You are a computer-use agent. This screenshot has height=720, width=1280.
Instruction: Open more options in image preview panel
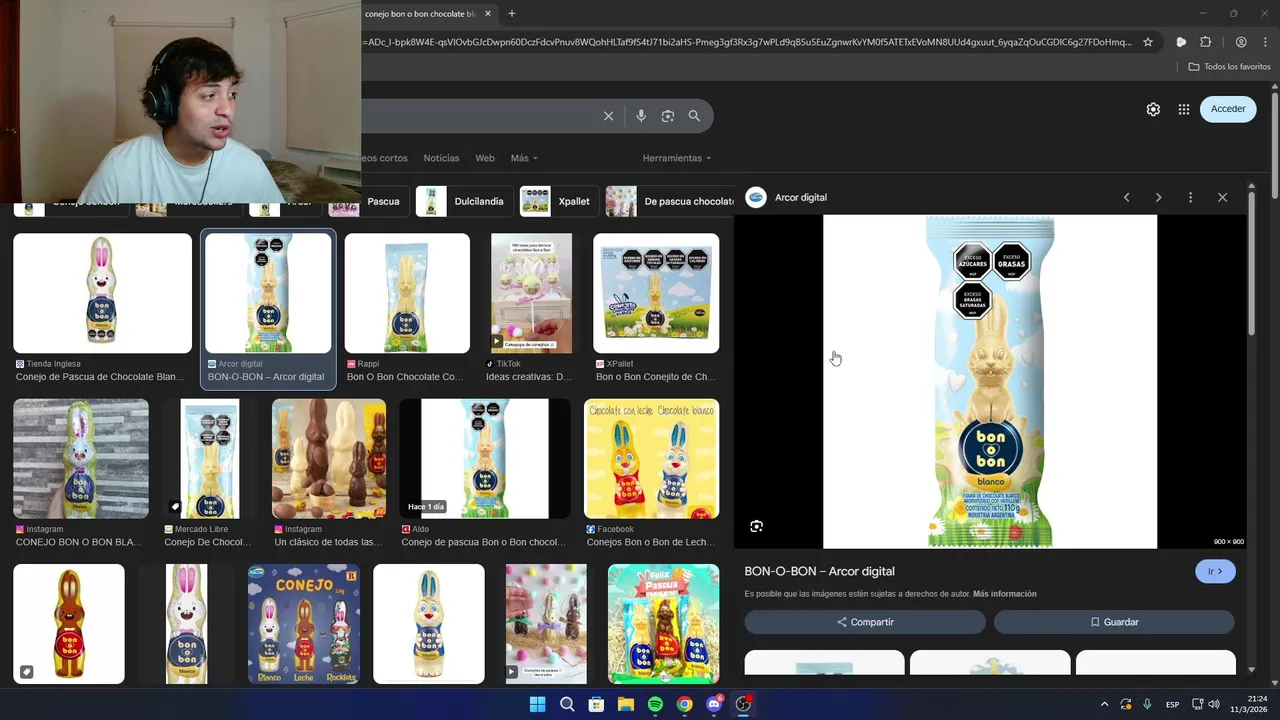click(x=1190, y=198)
